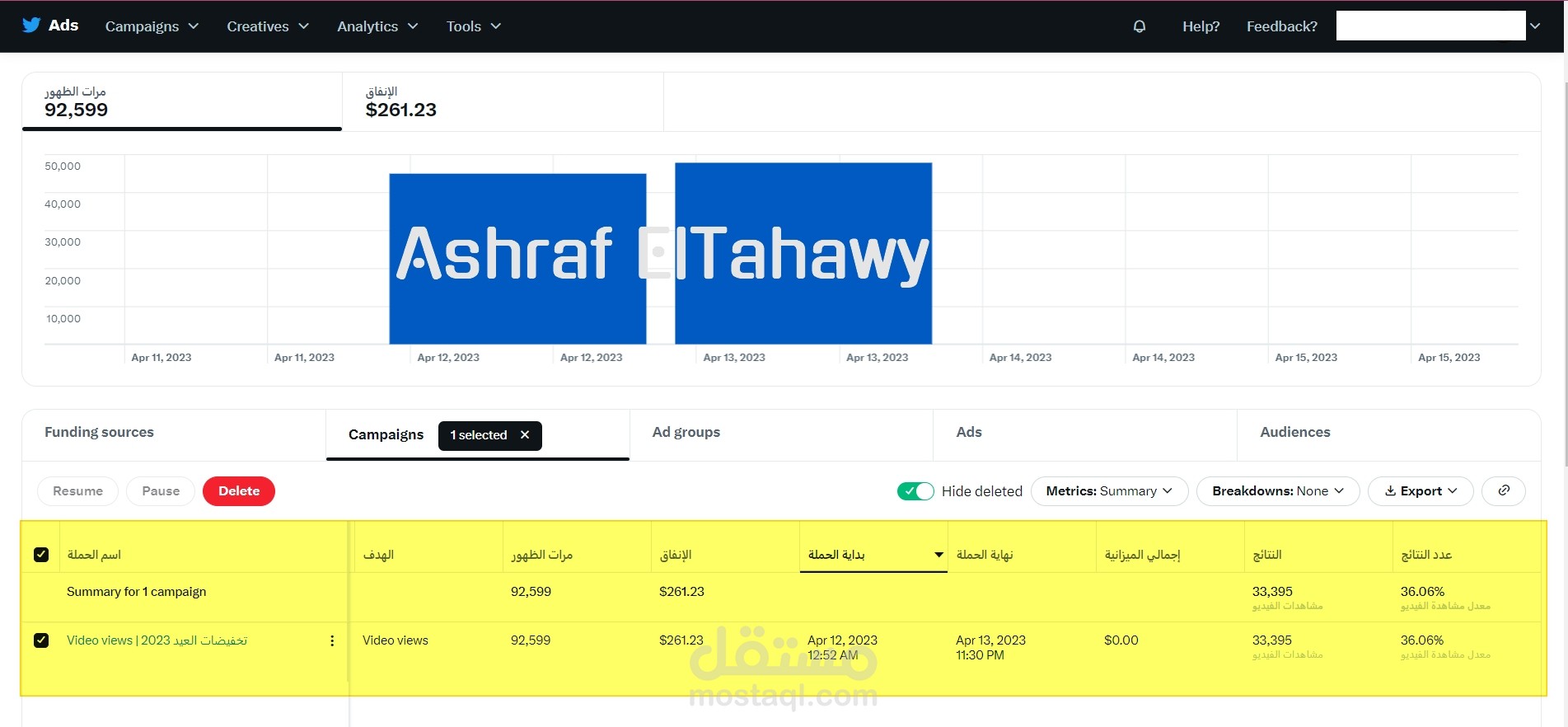Open Feedback? link
The image size is (1568, 727).
coord(1281,26)
